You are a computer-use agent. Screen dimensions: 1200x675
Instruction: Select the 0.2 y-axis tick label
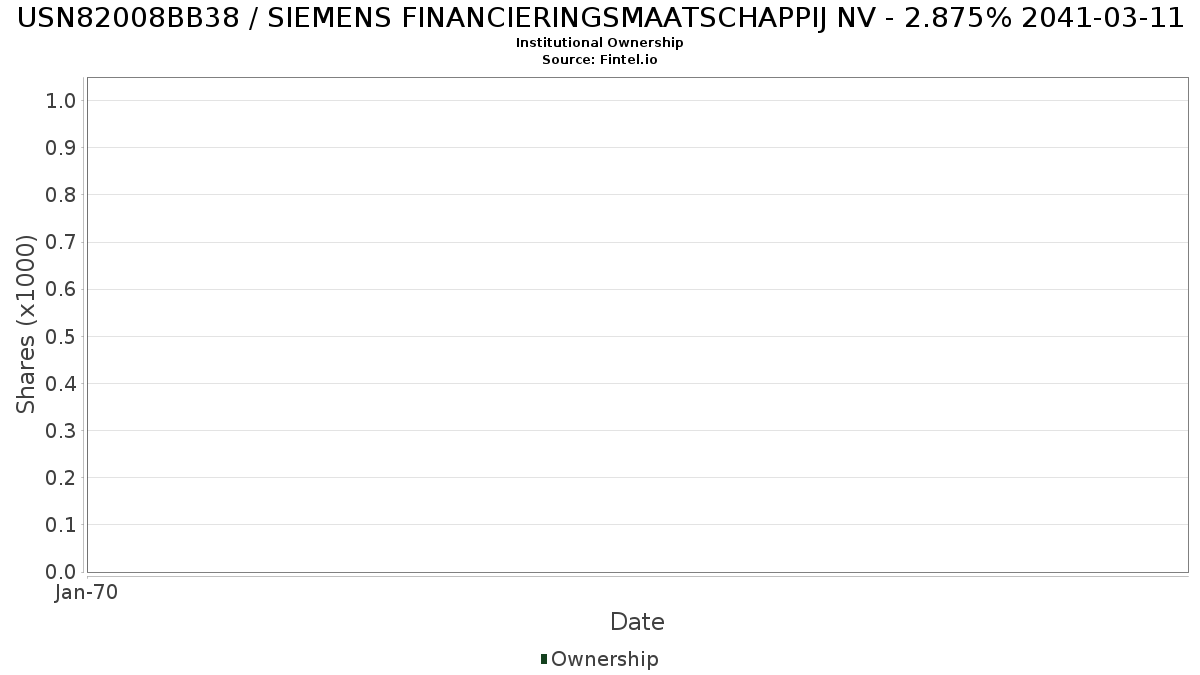click(61, 477)
